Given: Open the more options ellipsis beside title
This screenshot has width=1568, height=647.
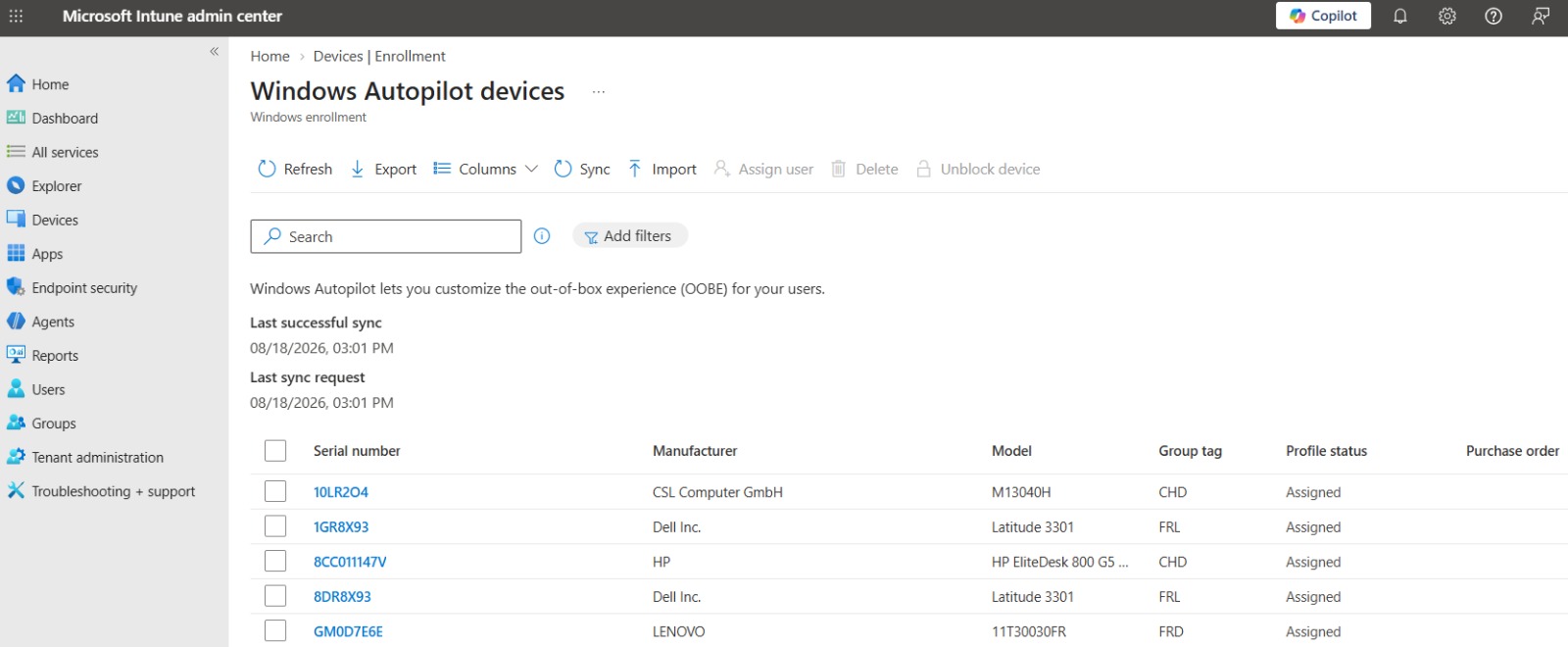Looking at the screenshot, I should point(599,91).
